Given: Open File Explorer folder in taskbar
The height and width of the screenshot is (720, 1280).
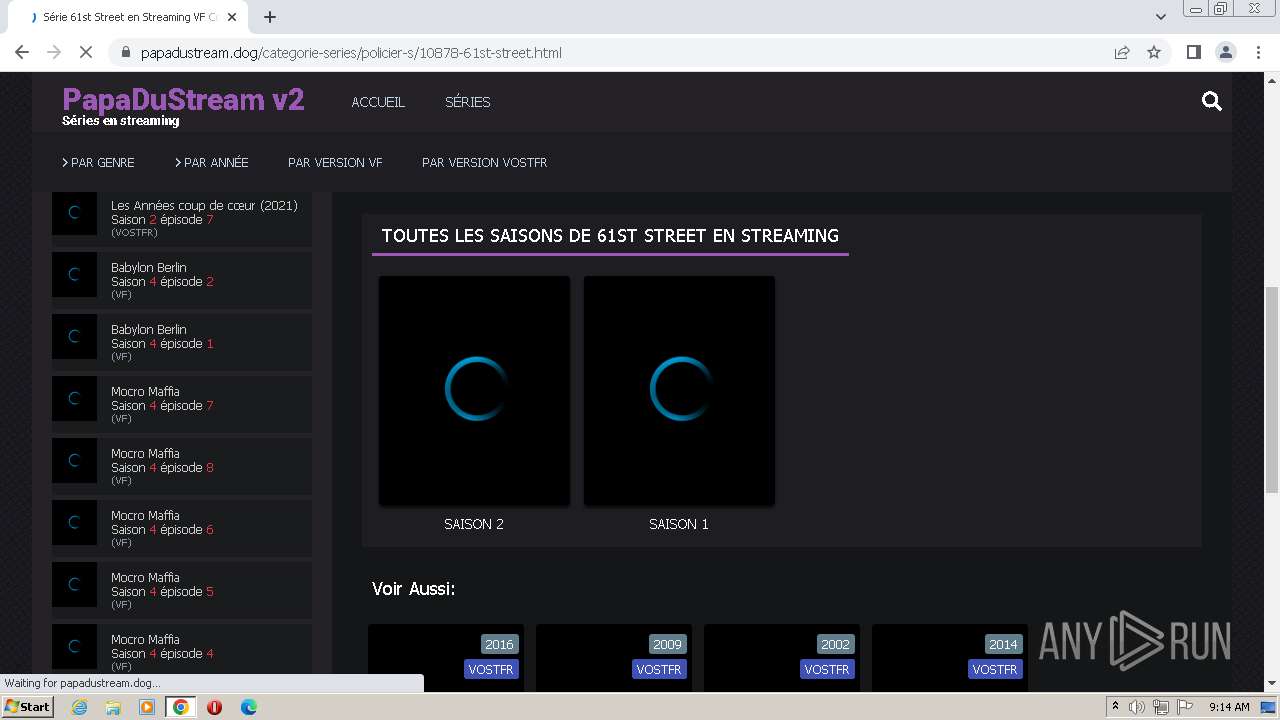Looking at the screenshot, I should pos(113,707).
